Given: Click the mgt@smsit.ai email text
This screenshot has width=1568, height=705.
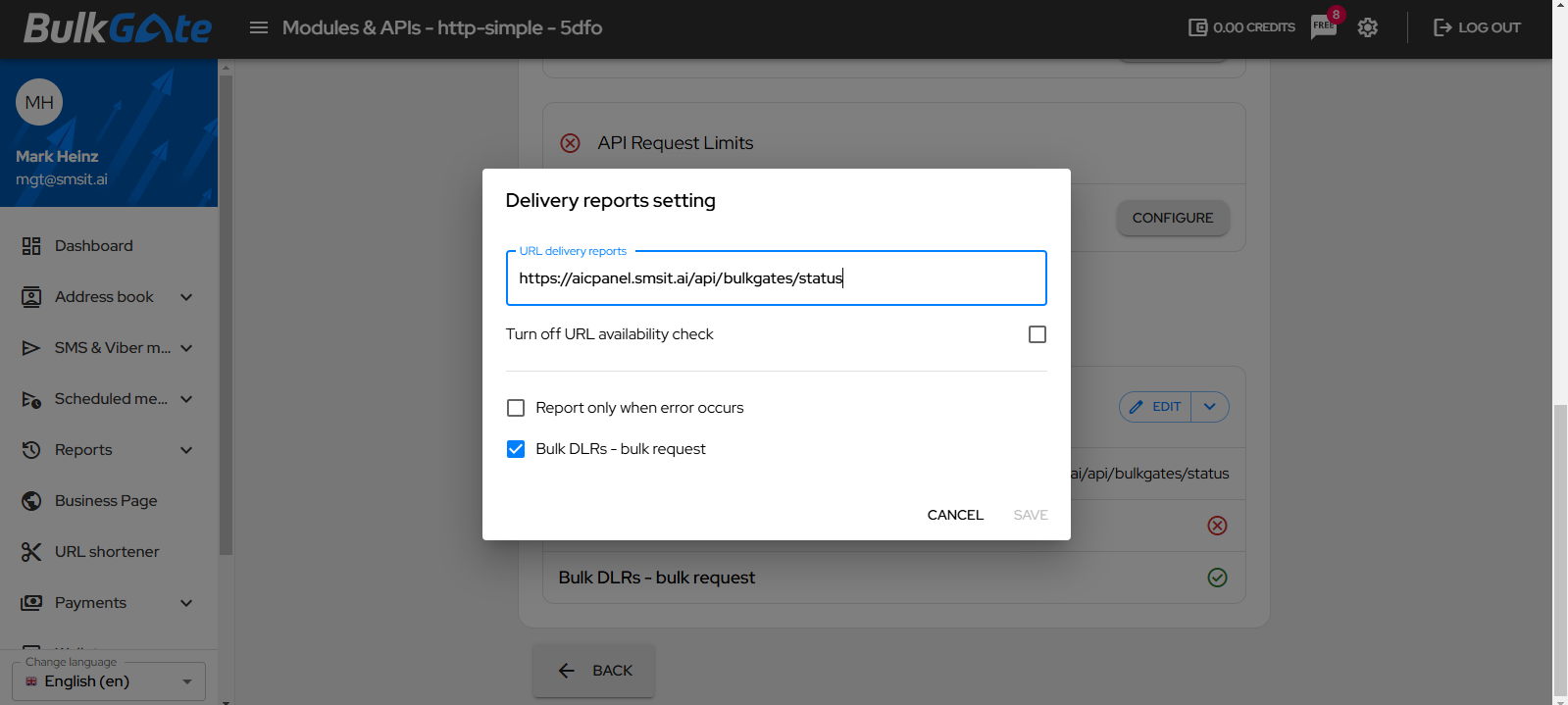Looking at the screenshot, I should click(x=62, y=179).
